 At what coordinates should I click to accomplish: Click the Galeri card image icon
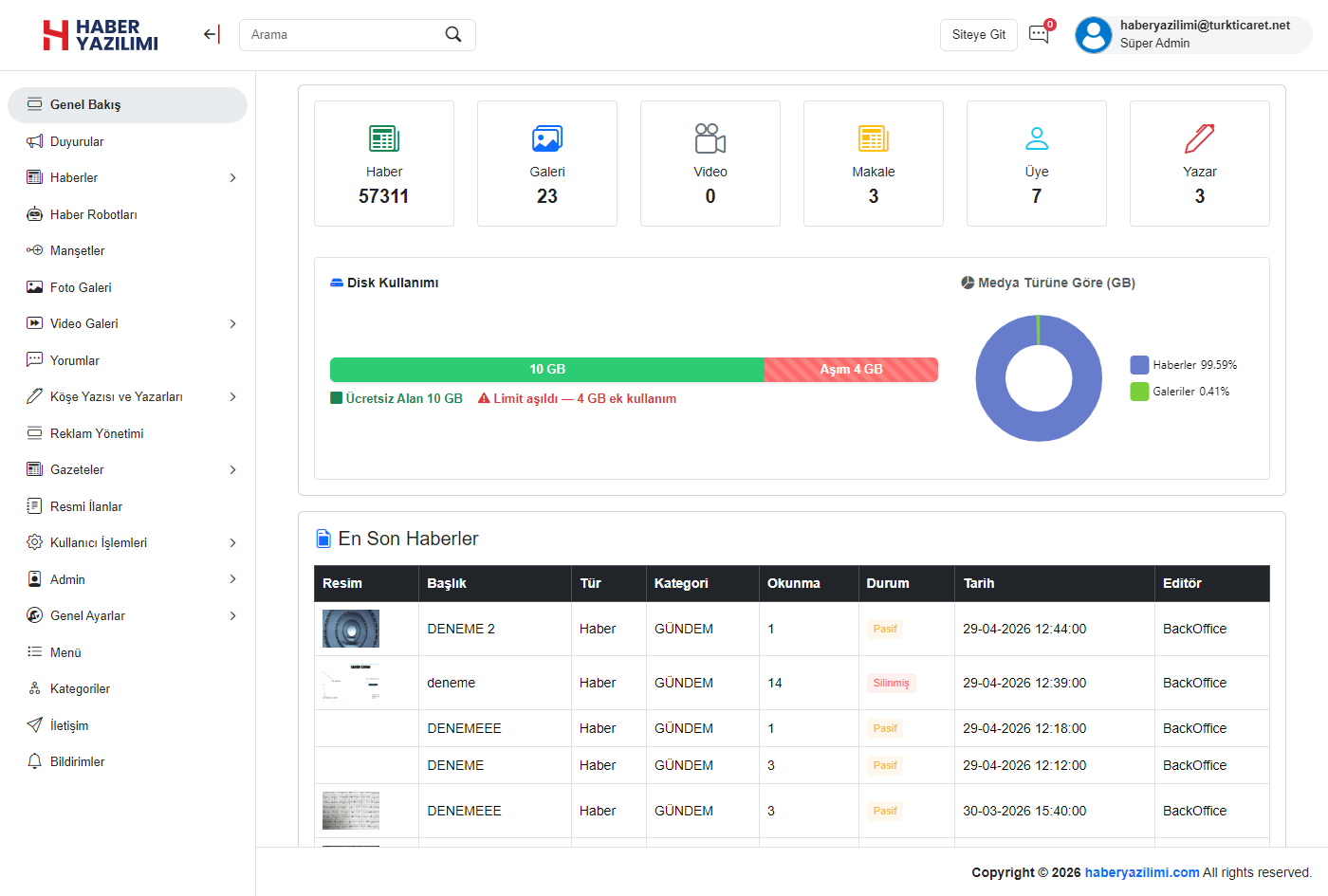point(547,138)
